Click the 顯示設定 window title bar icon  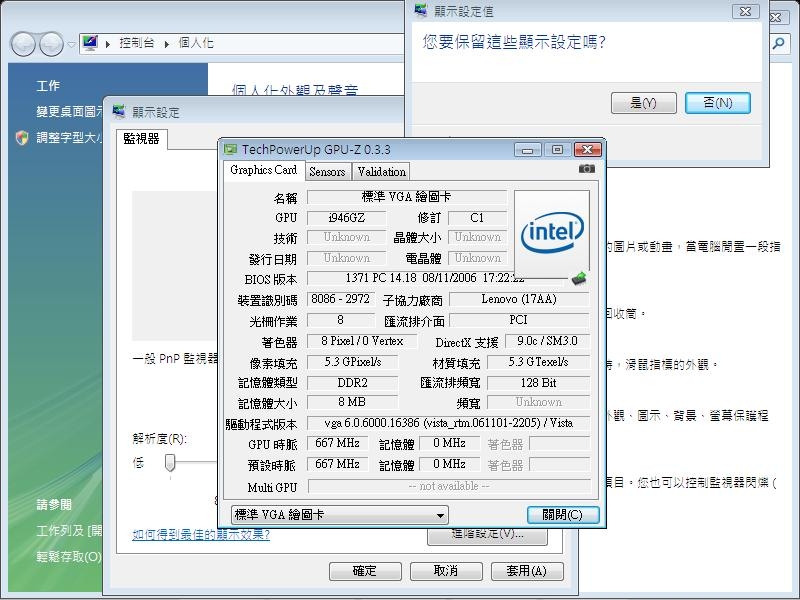click(x=120, y=110)
